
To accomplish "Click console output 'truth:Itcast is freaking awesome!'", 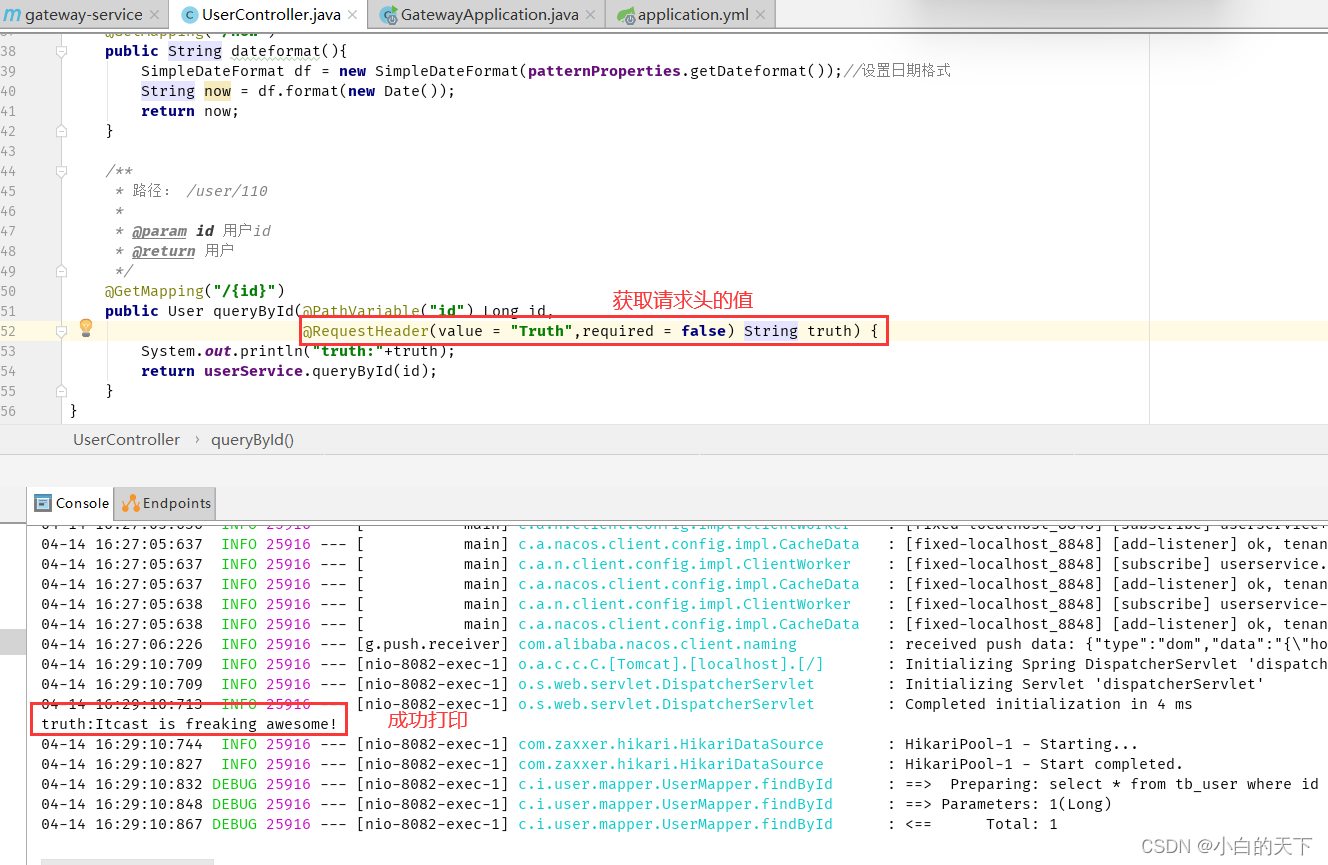I will (x=190, y=723).
